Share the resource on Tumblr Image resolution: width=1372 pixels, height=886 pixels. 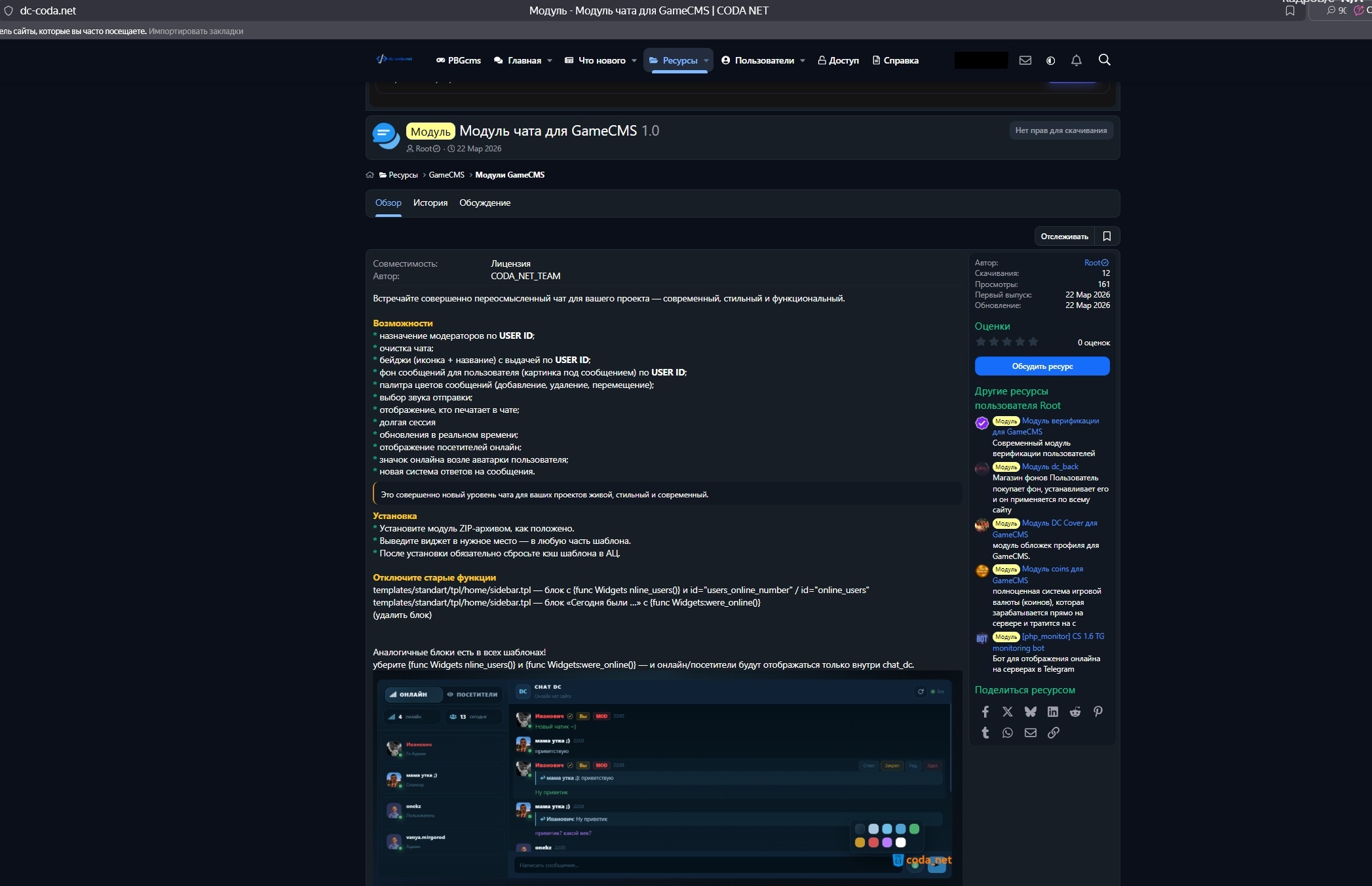point(985,733)
